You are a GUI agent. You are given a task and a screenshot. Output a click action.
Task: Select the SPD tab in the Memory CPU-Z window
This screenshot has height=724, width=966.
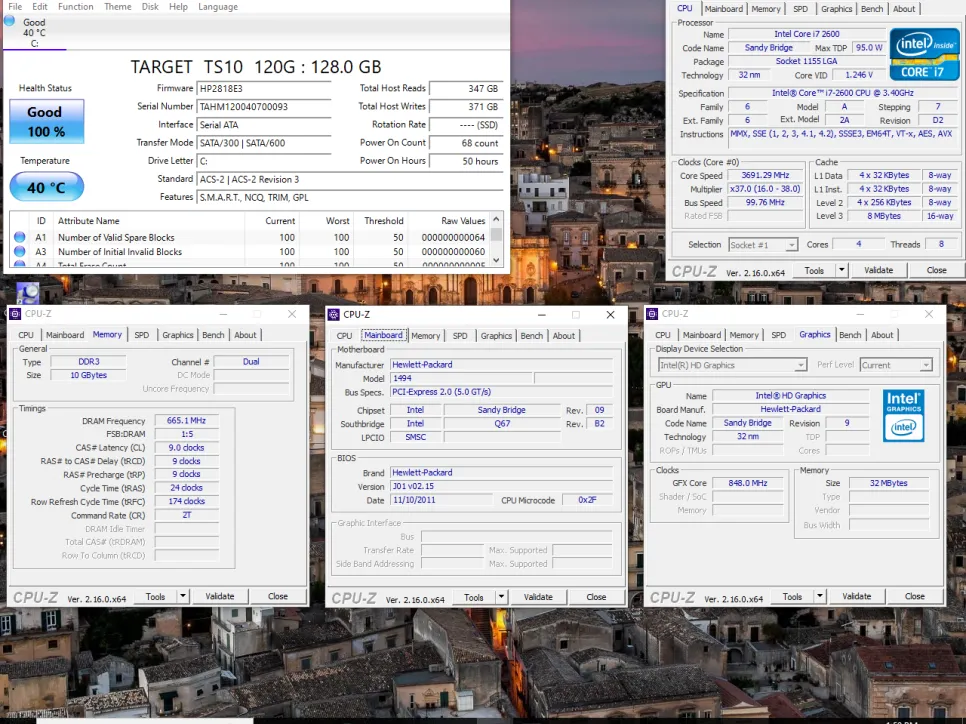142,335
